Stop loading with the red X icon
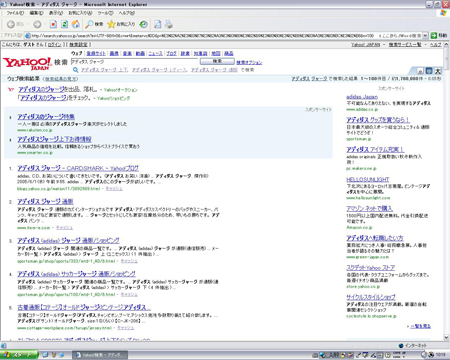The image size is (450, 360). pyautogui.click(x=53, y=24)
